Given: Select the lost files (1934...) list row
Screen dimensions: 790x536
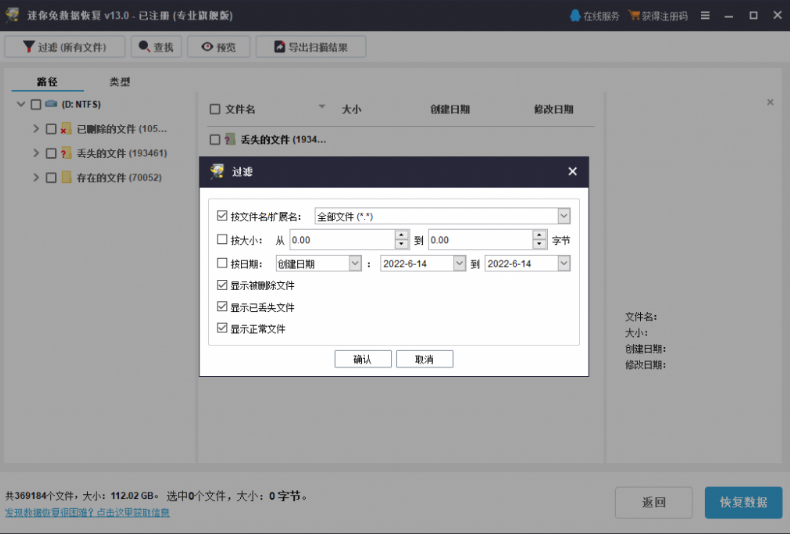Looking at the screenshot, I should (401, 140).
